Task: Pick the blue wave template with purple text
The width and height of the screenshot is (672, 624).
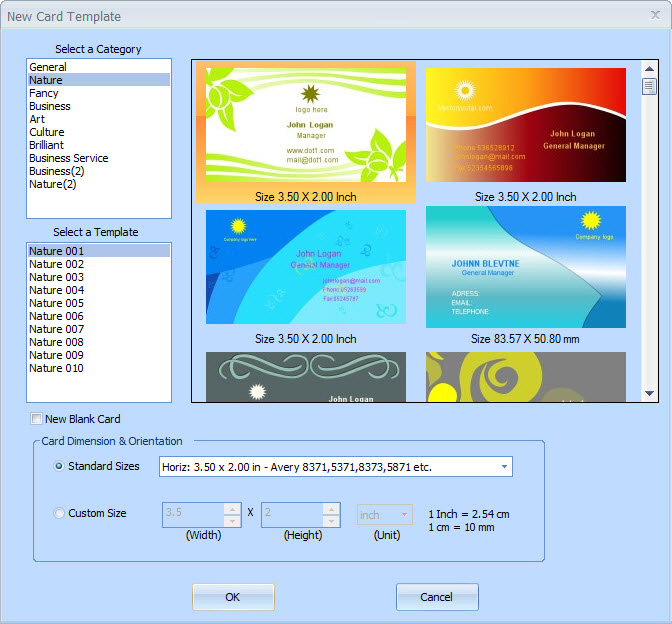Action: pyautogui.click(x=305, y=267)
